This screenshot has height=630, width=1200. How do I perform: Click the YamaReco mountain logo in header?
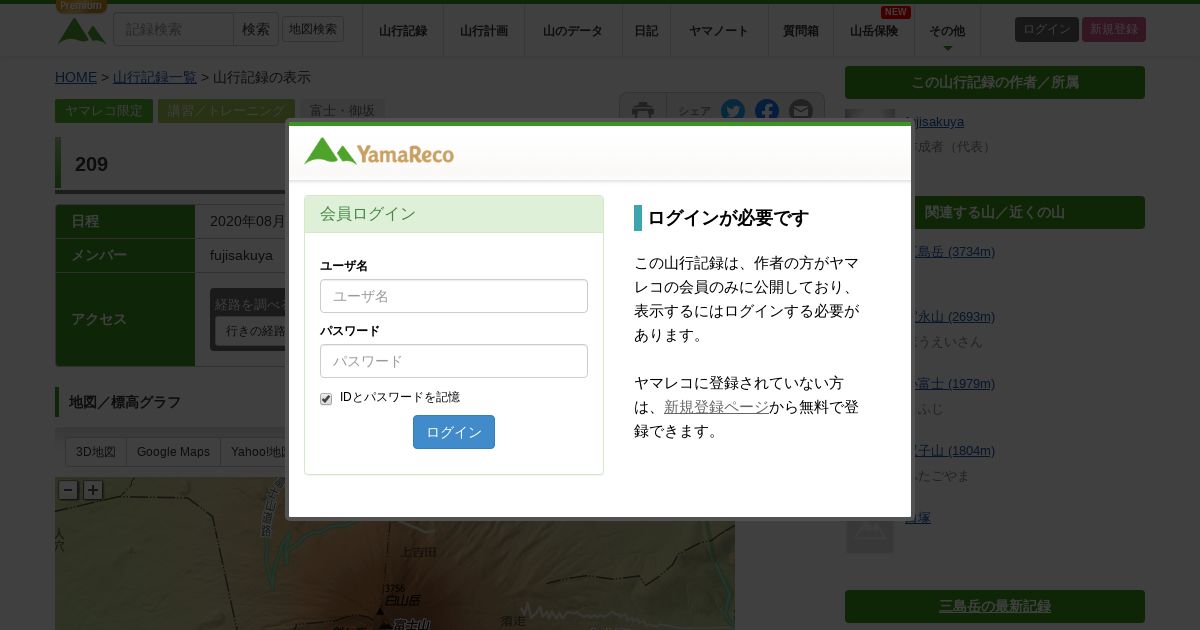pyautogui.click(x=82, y=31)
